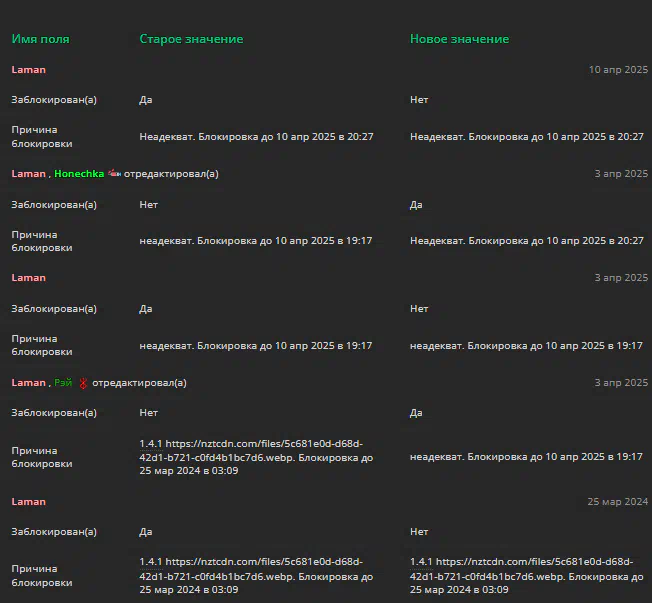Click the underlined 1.4.1 rule in Рэй's entry

click(x=151, y=444)
